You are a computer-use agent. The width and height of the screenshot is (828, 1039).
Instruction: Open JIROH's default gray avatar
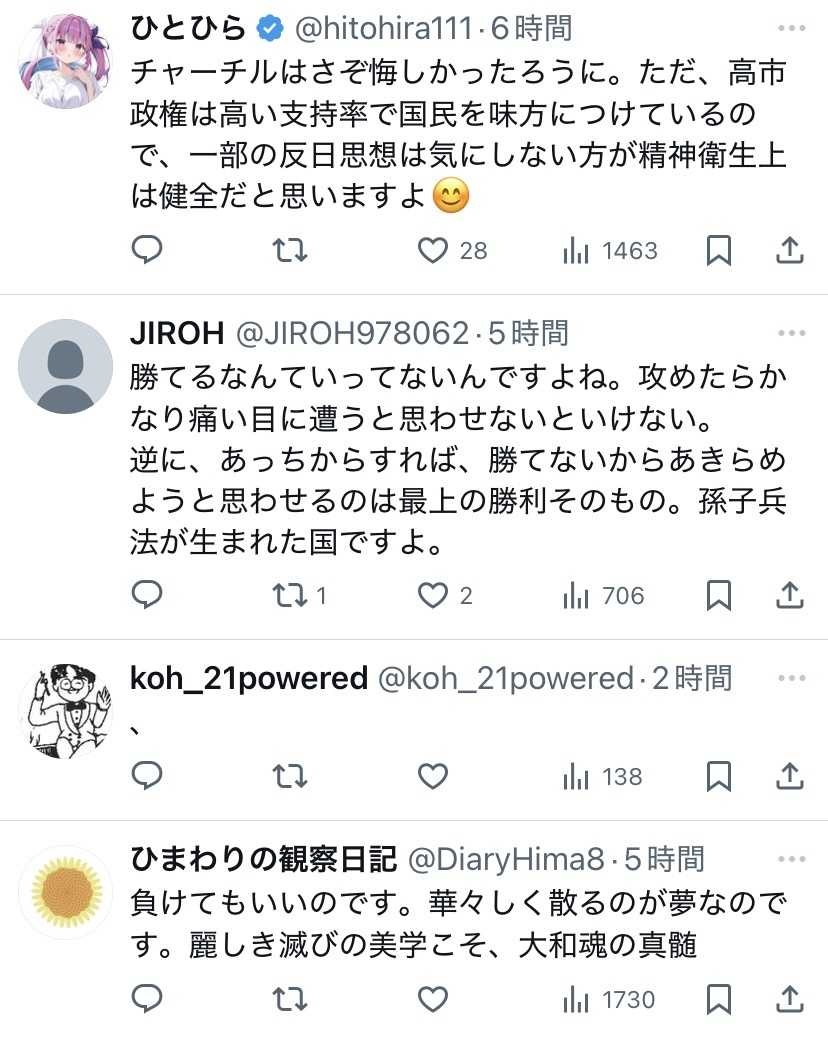click(x=65, y=366)
